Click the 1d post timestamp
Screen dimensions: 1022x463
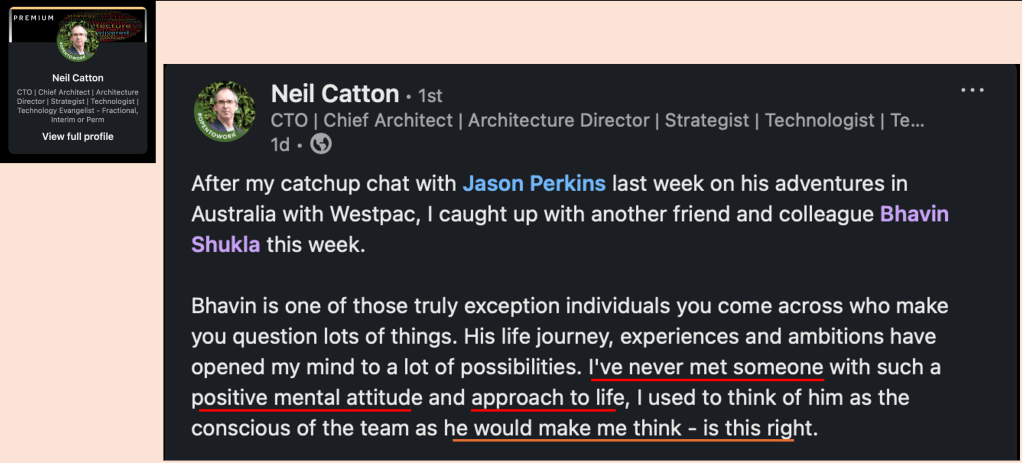coord(281,144)
